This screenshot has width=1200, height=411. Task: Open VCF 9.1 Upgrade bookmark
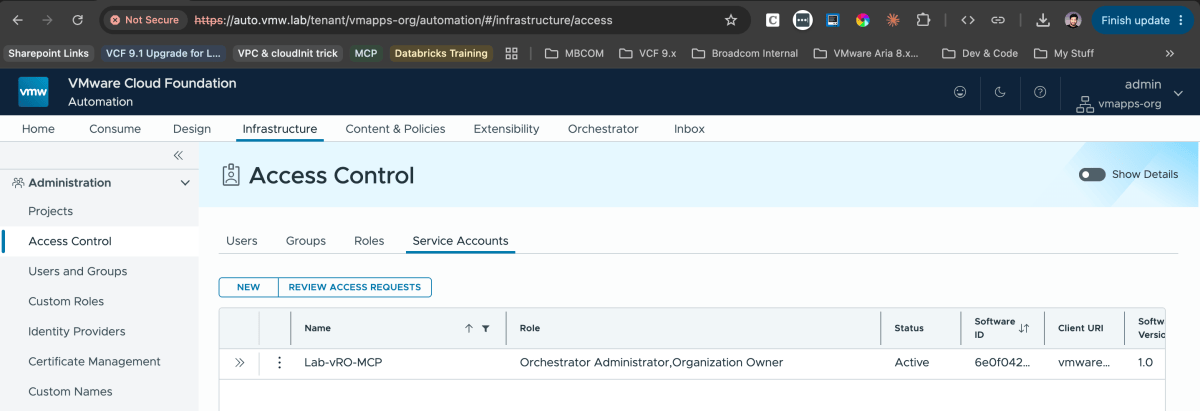164,53
